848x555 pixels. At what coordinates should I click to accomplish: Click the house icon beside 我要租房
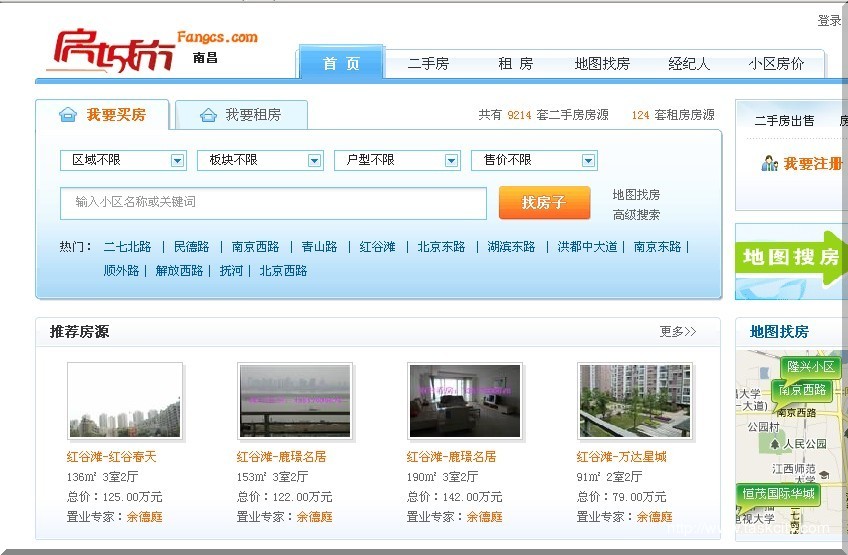[x=208, y=115]
